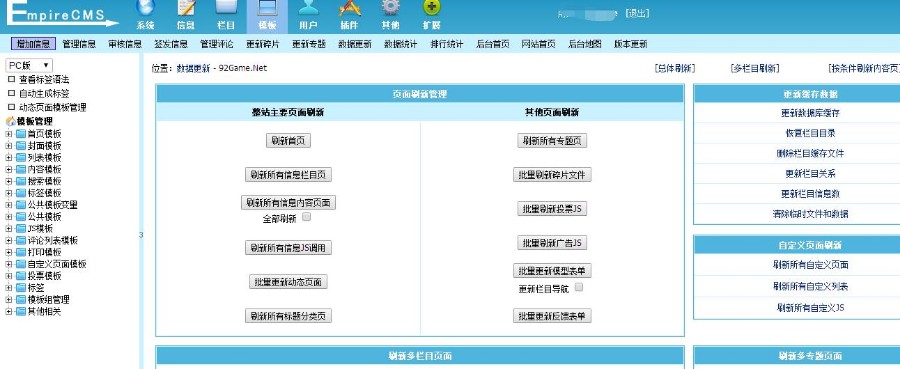Expand the 自定义页面模板 tree node
The image size is (900, 369).
9,264
